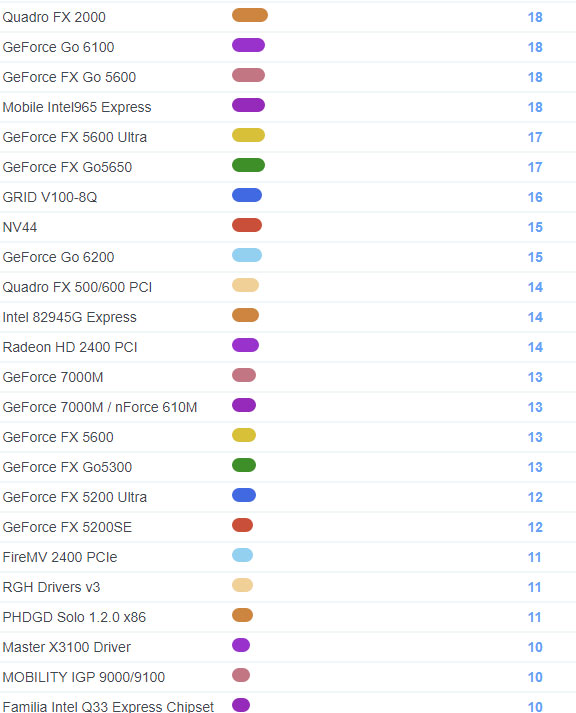
Task: Click score 15 for NV44
Action: [535, 227]
